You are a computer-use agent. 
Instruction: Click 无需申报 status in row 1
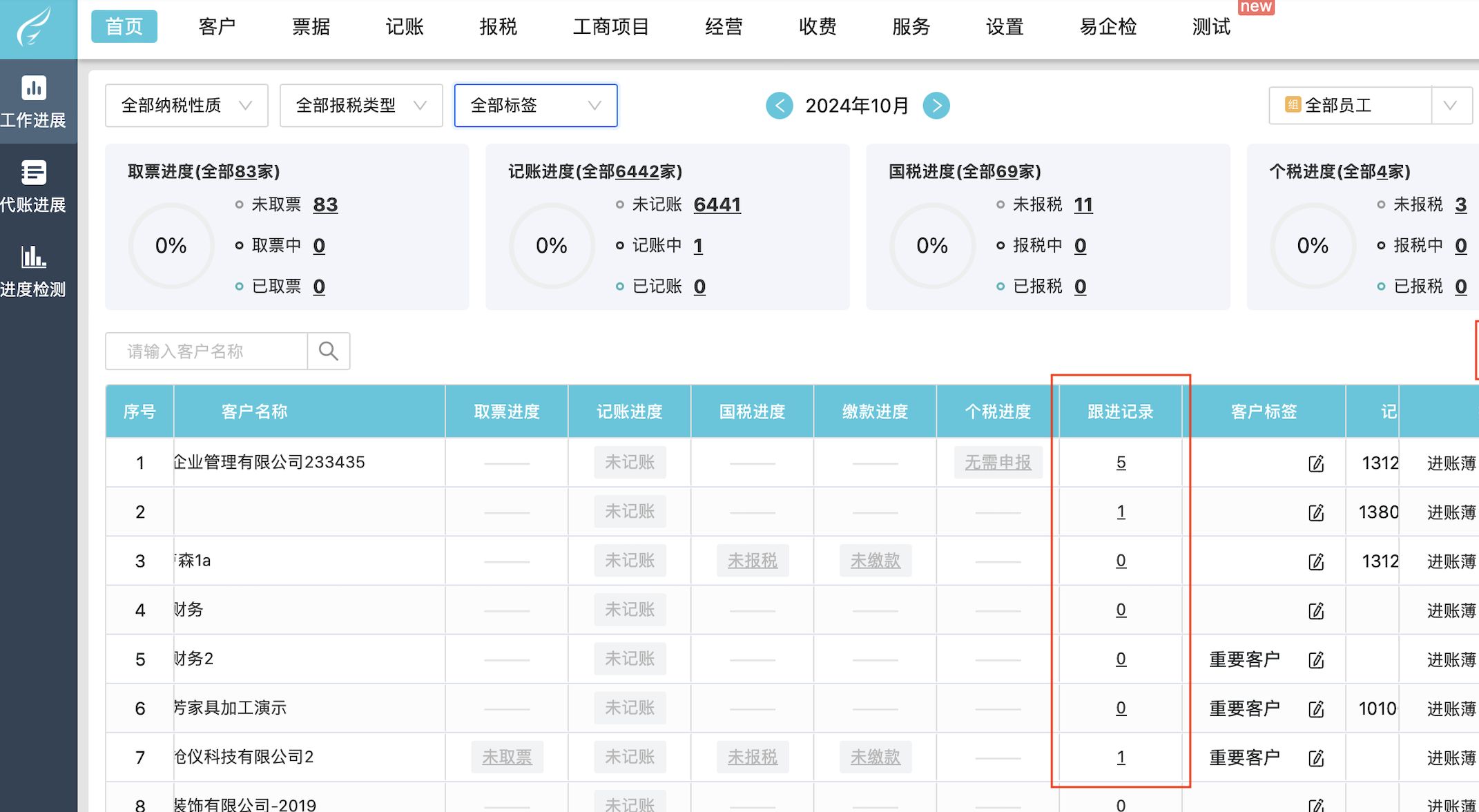coord(998,463)
